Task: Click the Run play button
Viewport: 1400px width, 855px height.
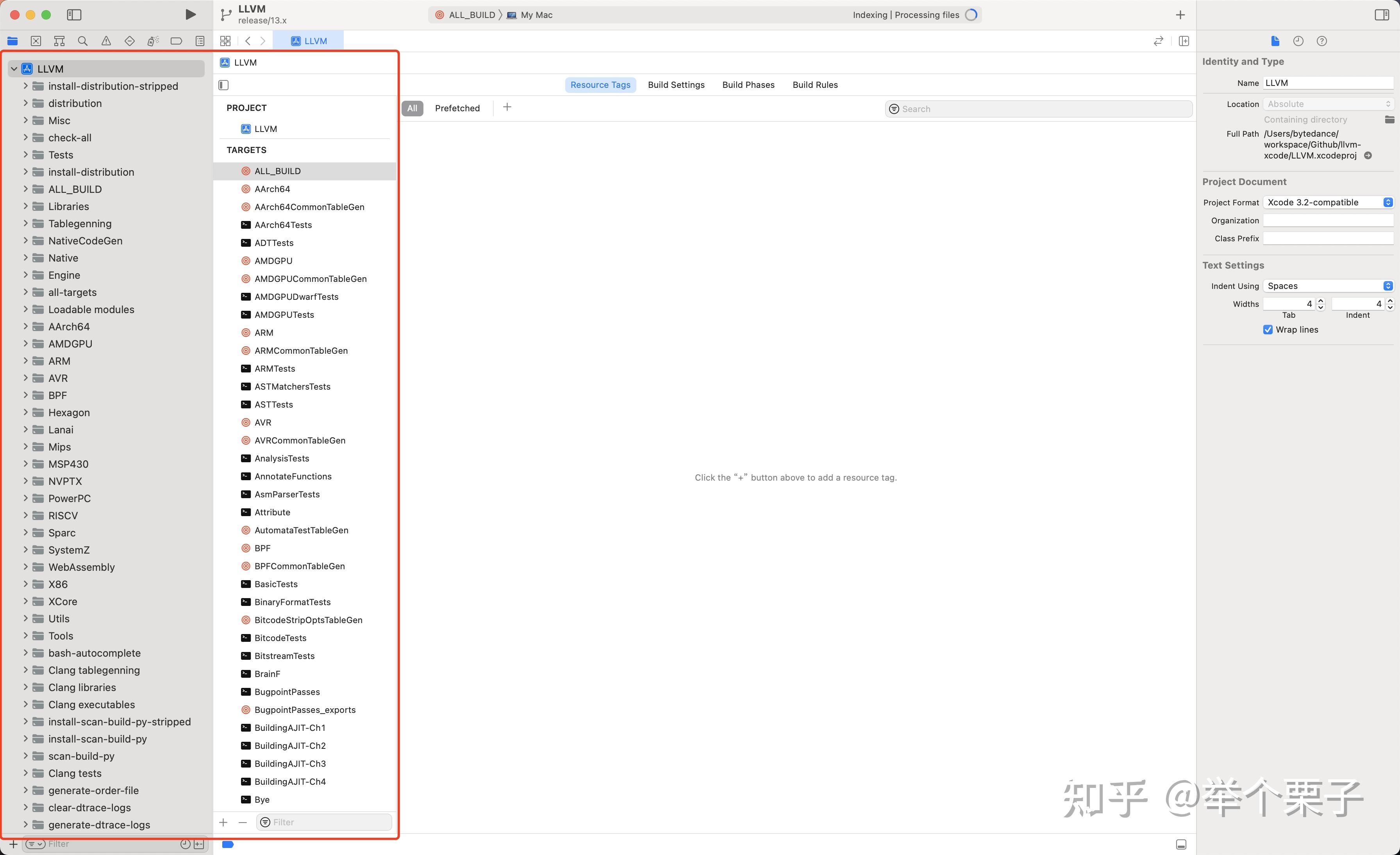Action: (190, 15)
